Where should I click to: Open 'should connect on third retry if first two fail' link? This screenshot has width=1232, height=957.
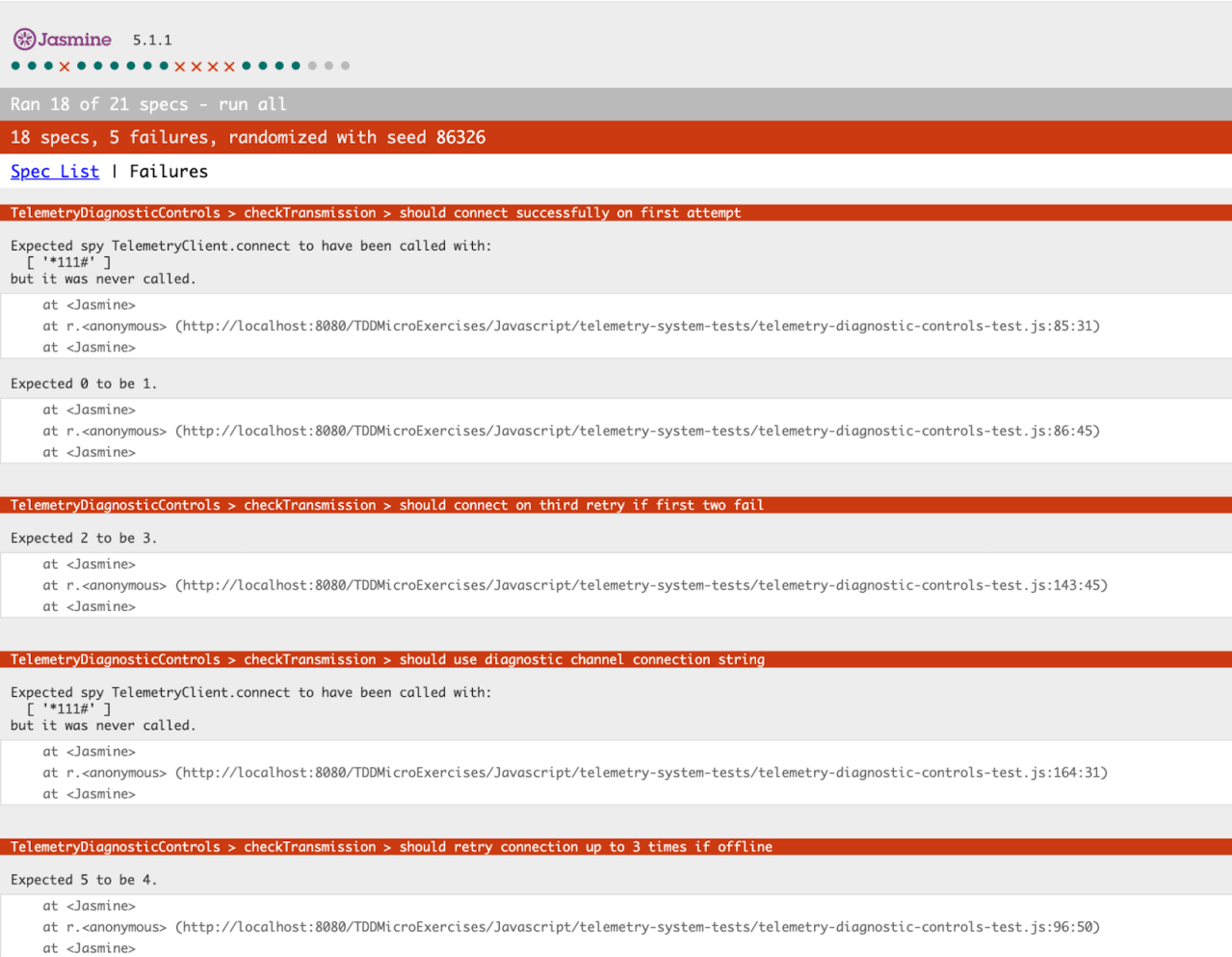click(582, 505)
